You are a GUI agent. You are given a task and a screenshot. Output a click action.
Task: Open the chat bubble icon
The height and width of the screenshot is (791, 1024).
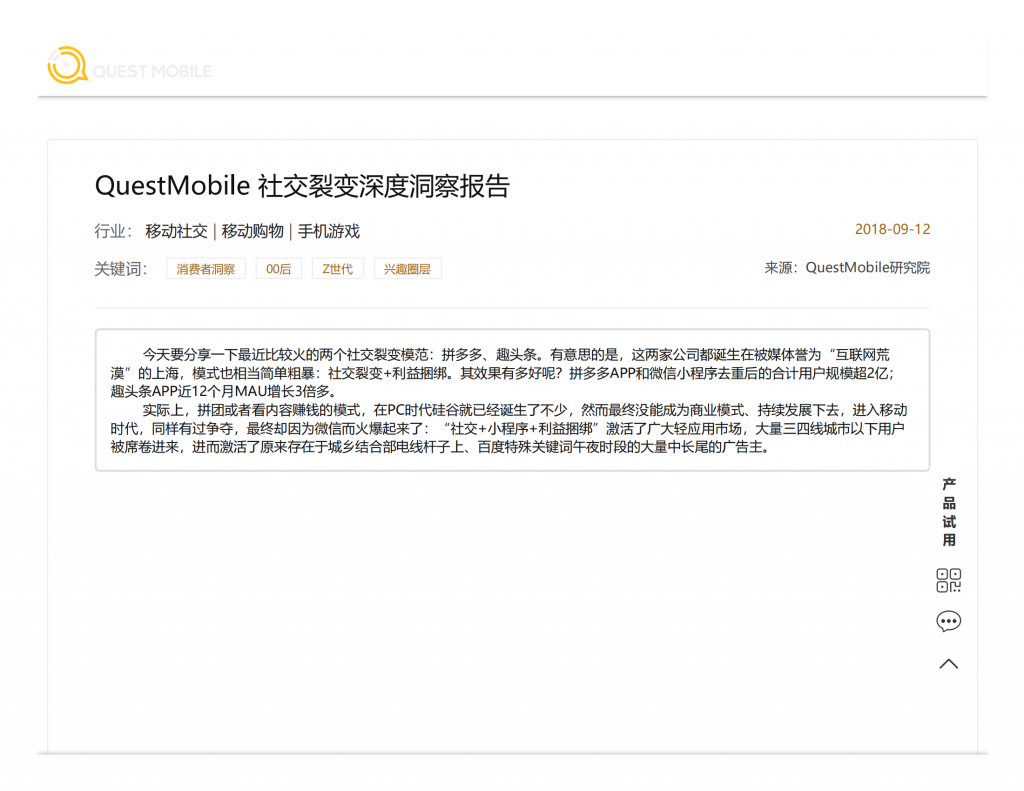tap(948, 621)
